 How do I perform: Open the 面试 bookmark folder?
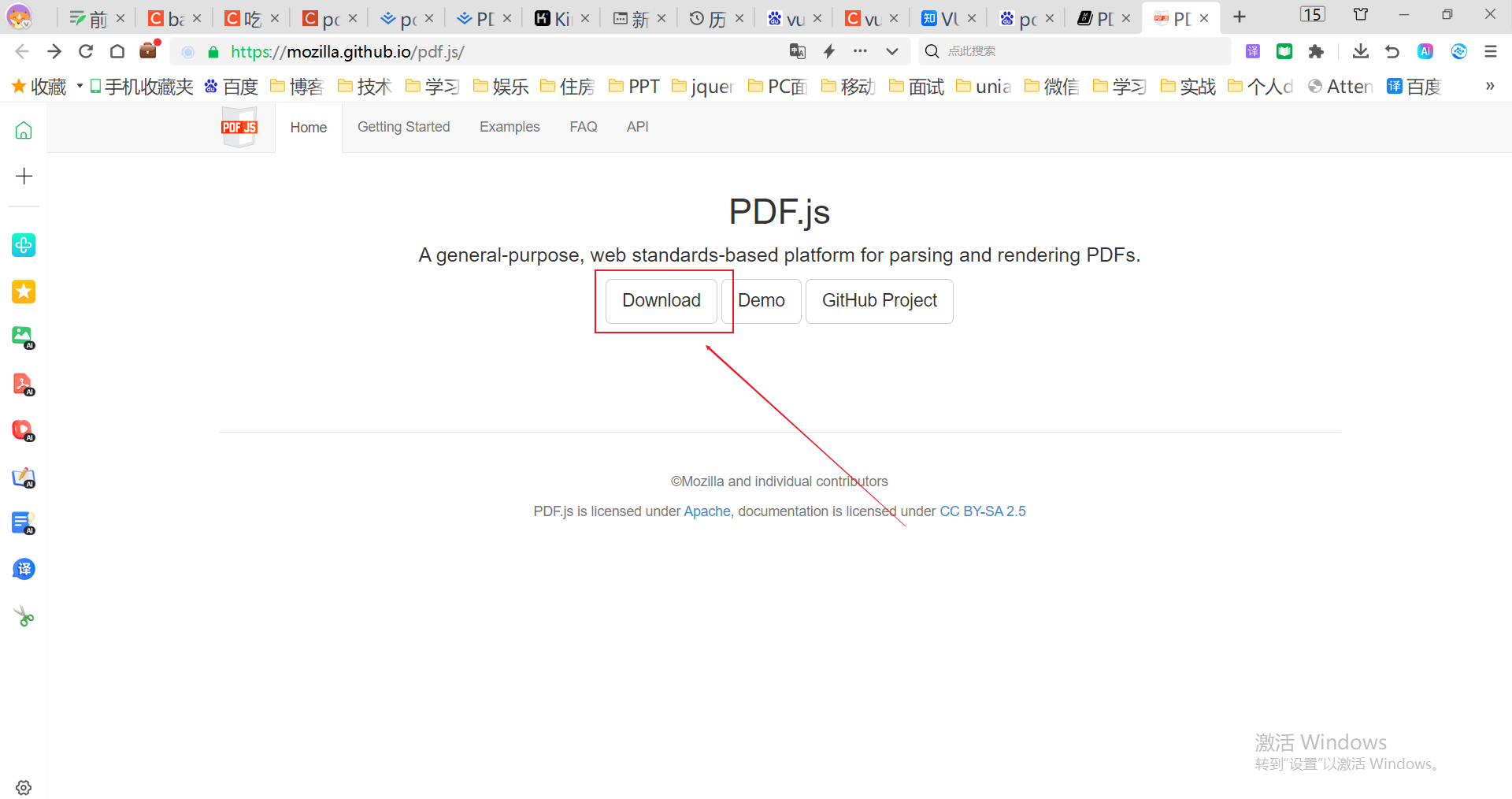tap(917, 87)
